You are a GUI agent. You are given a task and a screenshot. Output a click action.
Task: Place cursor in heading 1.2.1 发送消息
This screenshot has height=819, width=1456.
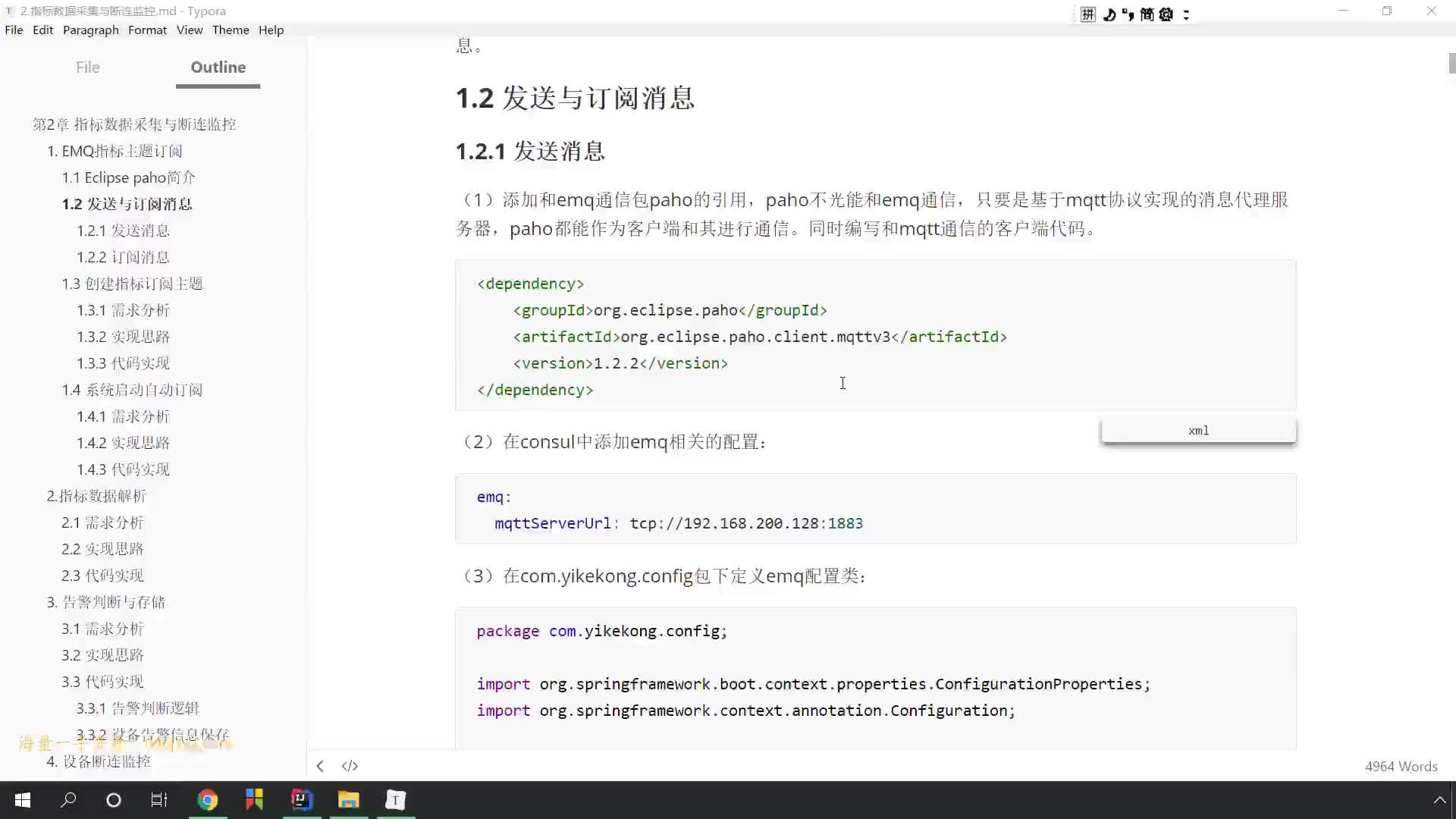[530, 151]
